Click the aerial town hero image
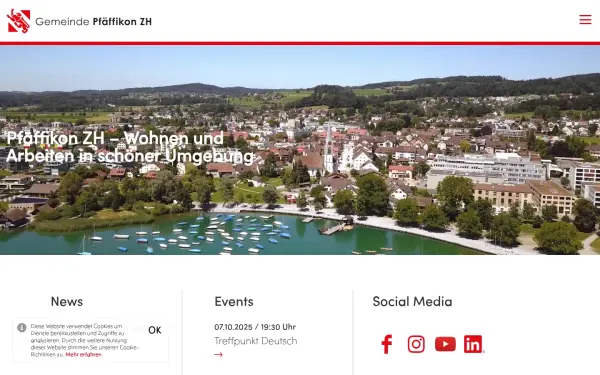Viewport: 600px width, 375px height. tap(300, 150)
